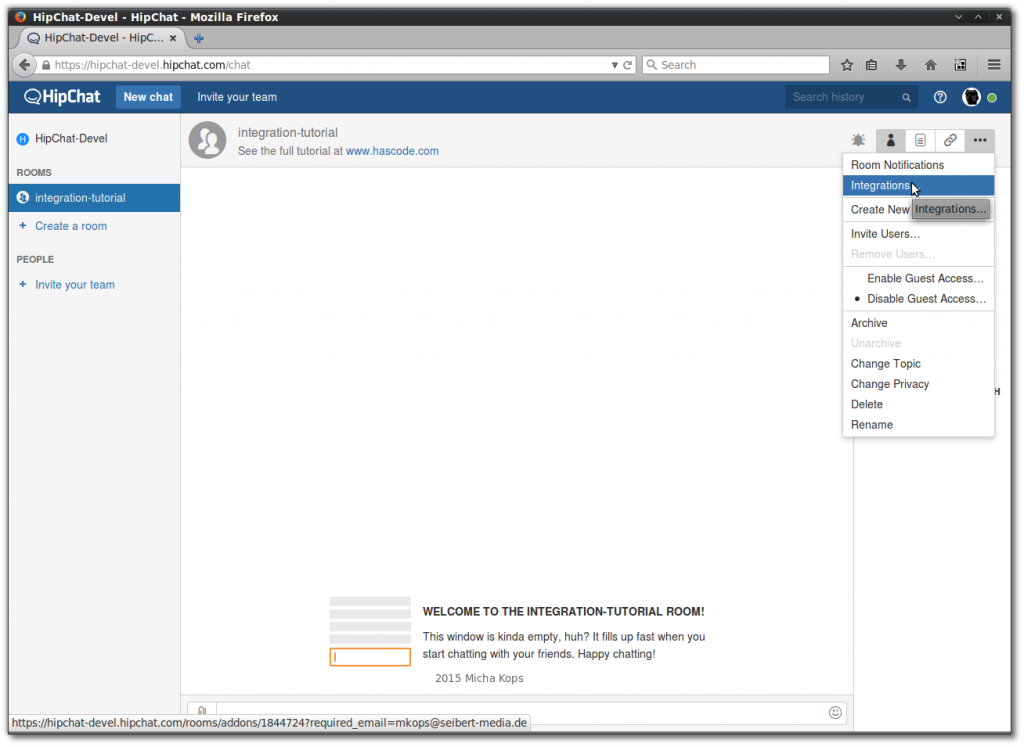Start a New chat

147,97
